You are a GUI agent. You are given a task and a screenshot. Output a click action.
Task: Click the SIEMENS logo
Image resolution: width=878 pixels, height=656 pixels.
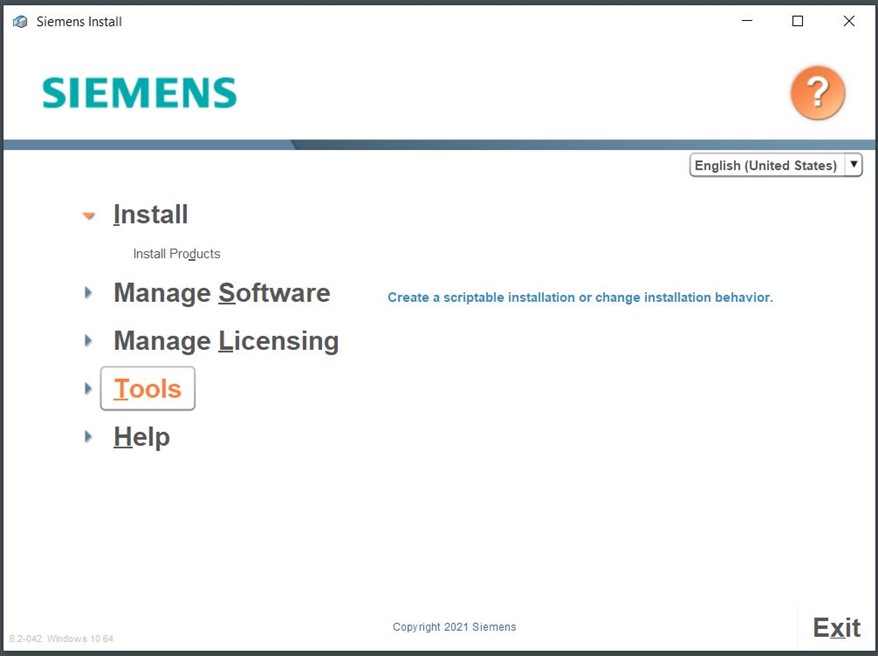pyautogui.click(x=139, y=93)
